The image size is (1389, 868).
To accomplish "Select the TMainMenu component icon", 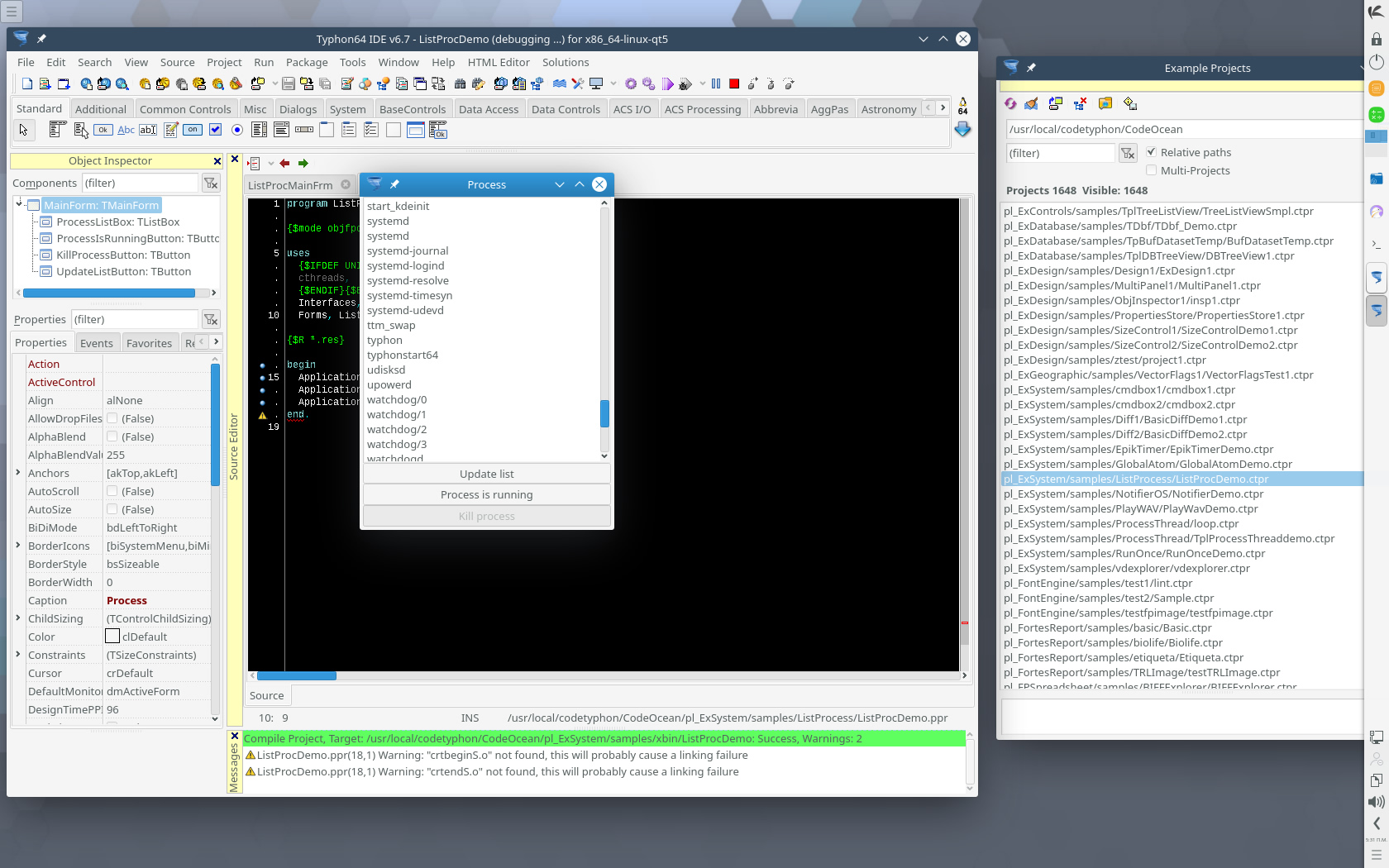I will pyautogui.click(x=58, y=130).
